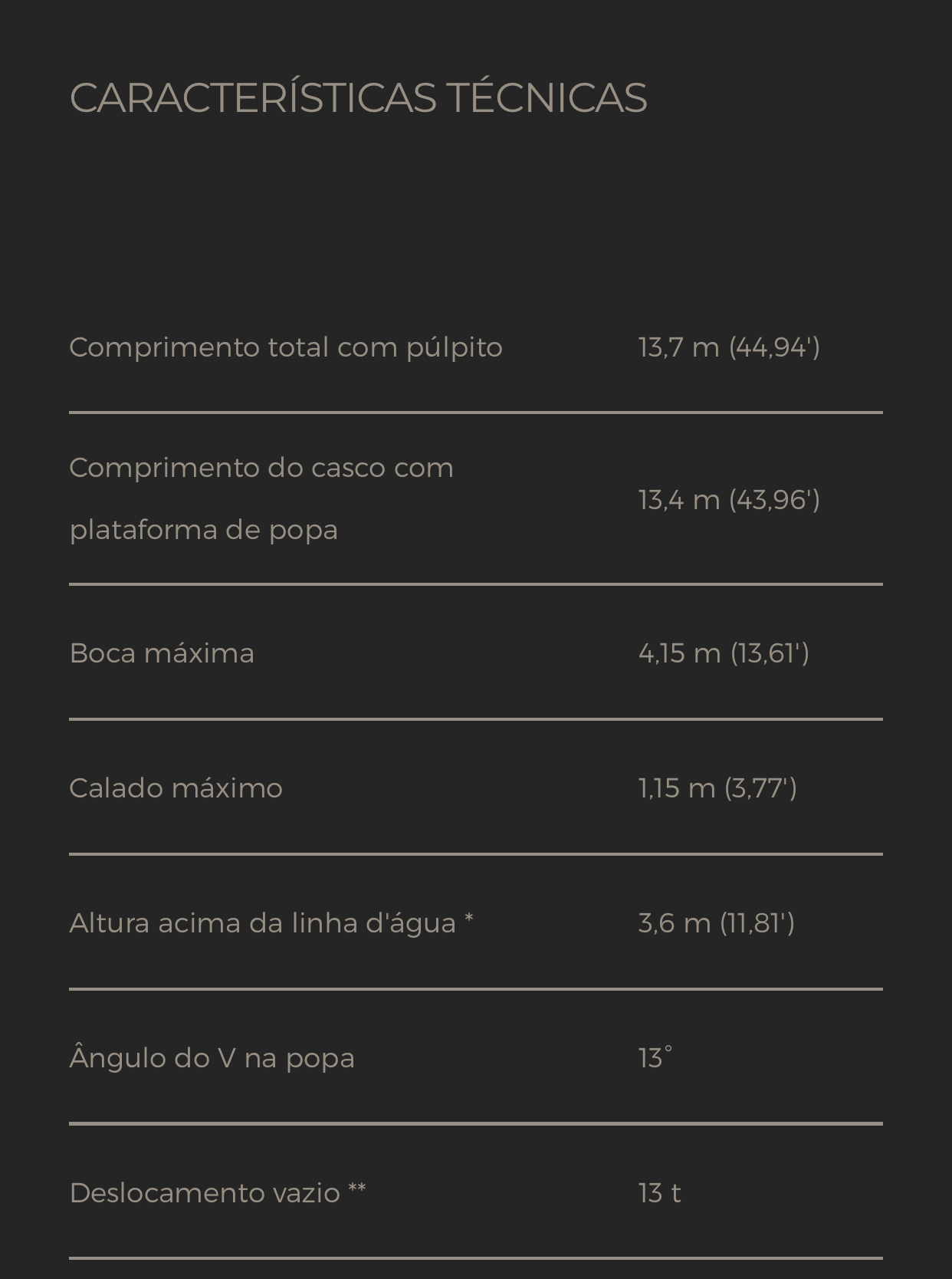Click the 1,15 m (3,77') value
Screen dimensions: 952x1279
[x=717, y=788]
